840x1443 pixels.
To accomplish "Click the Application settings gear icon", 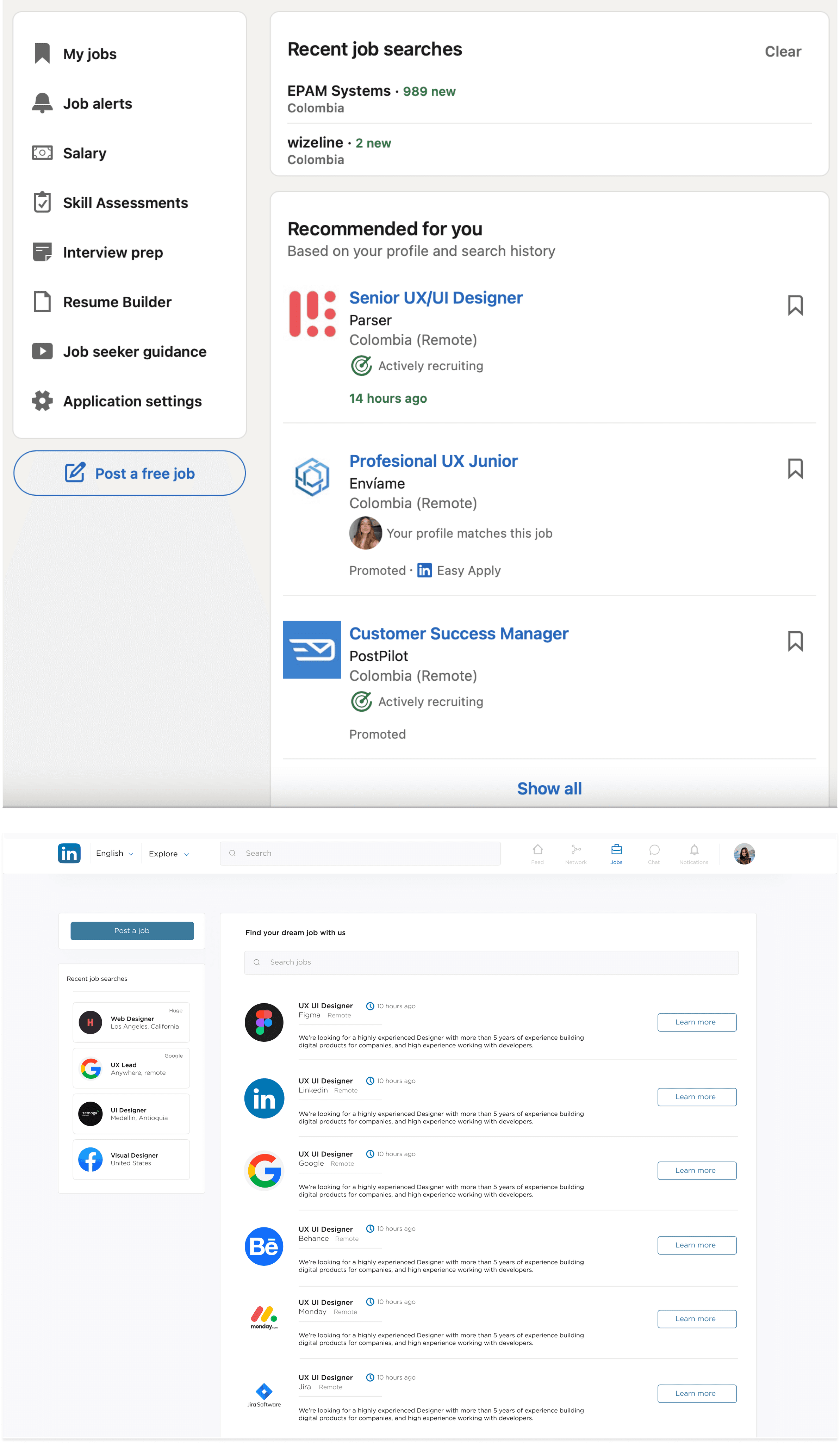I will click(x=42, y=401).
